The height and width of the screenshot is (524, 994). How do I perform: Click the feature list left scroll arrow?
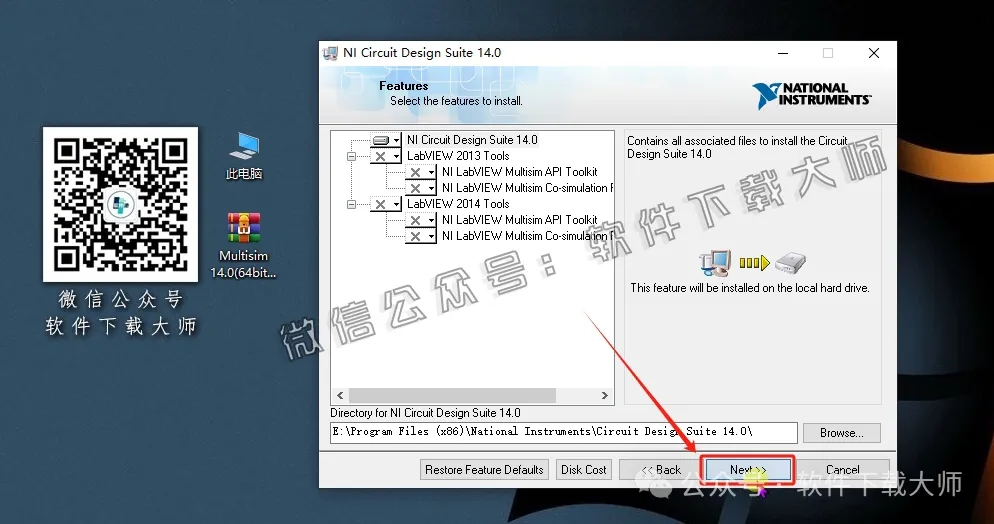340,395
